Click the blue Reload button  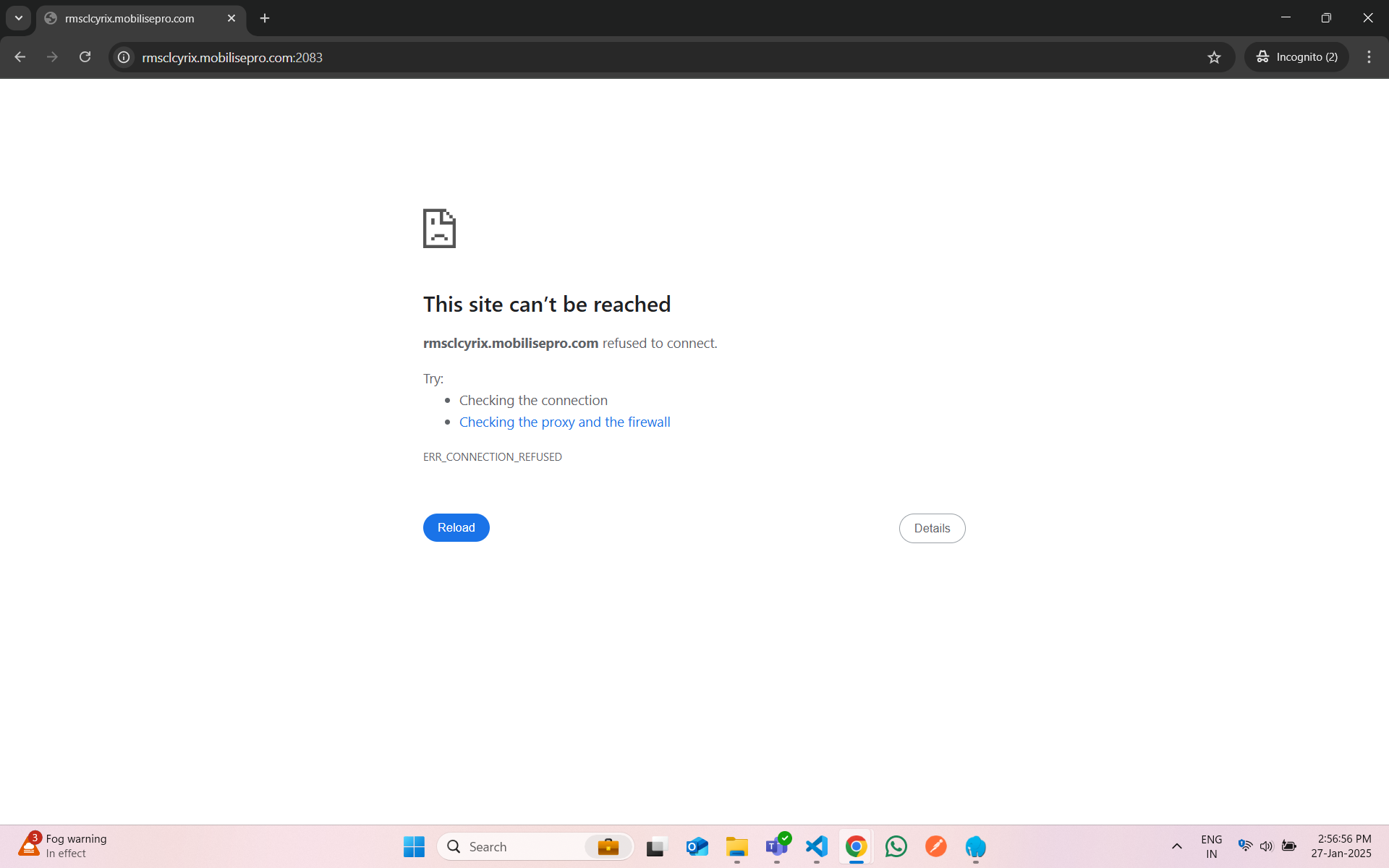tap(456, 527)
